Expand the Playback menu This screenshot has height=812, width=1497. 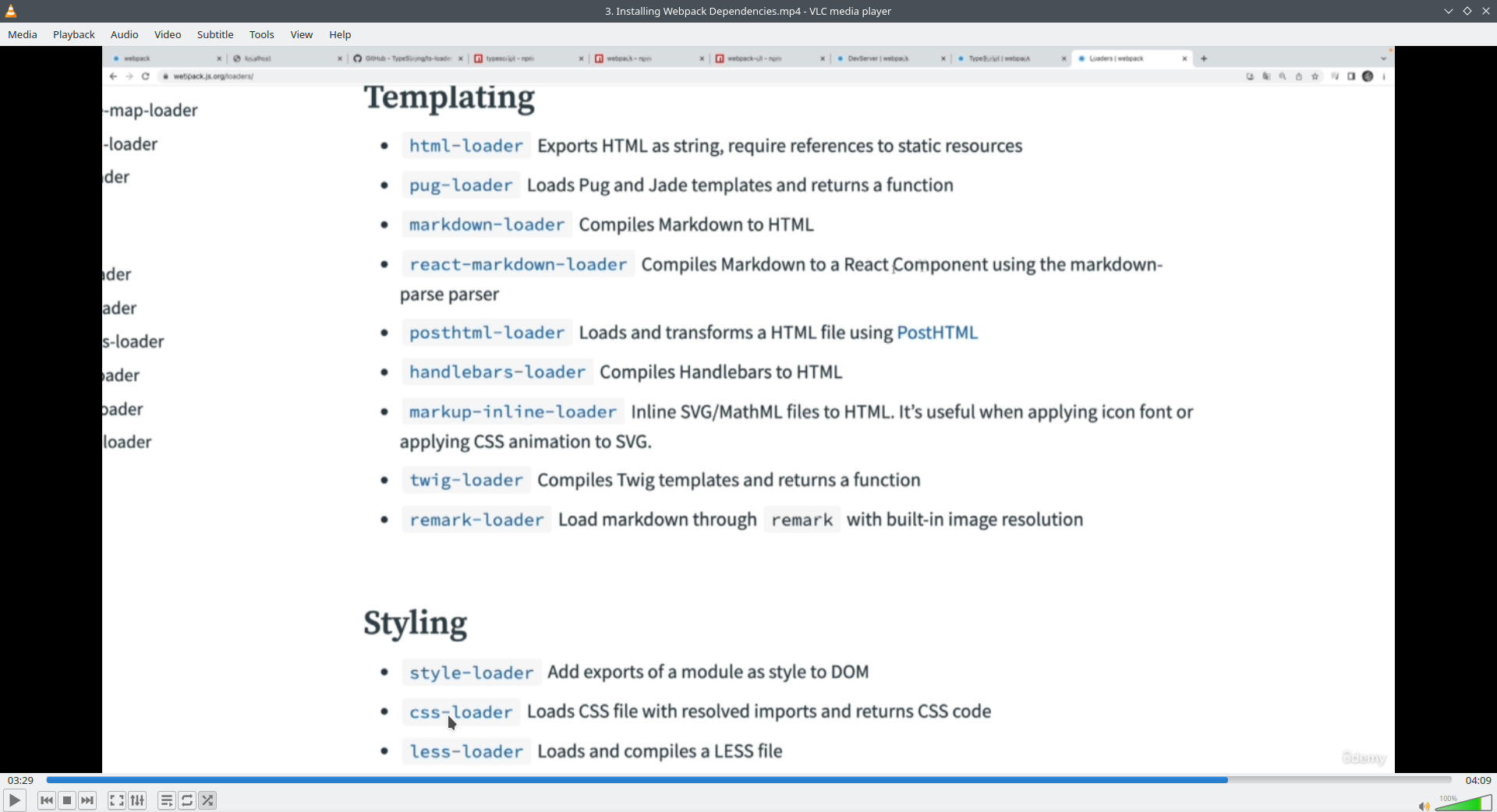74,34
